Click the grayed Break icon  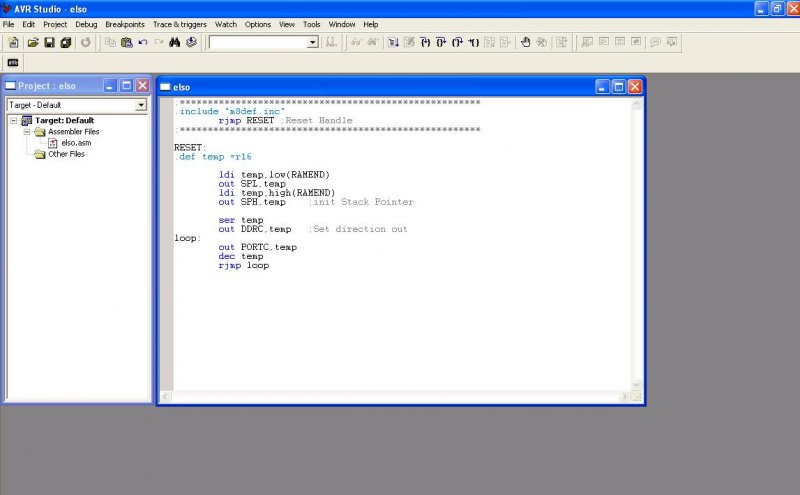click(x=409, y=42)
